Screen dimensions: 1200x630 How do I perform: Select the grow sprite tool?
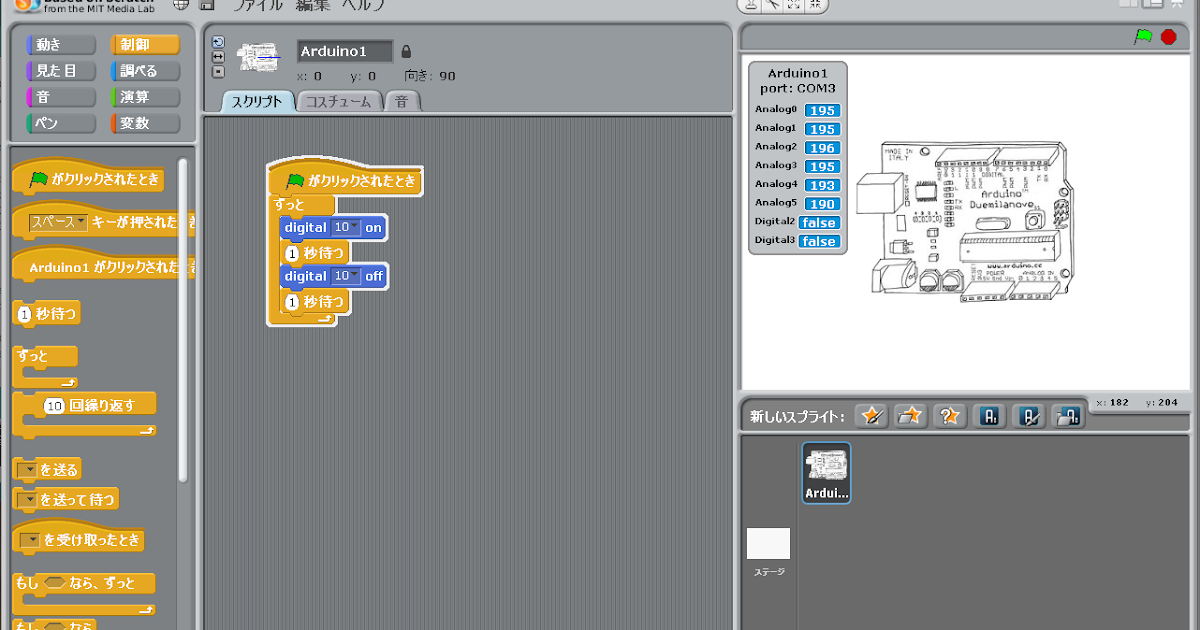[794, 6]
